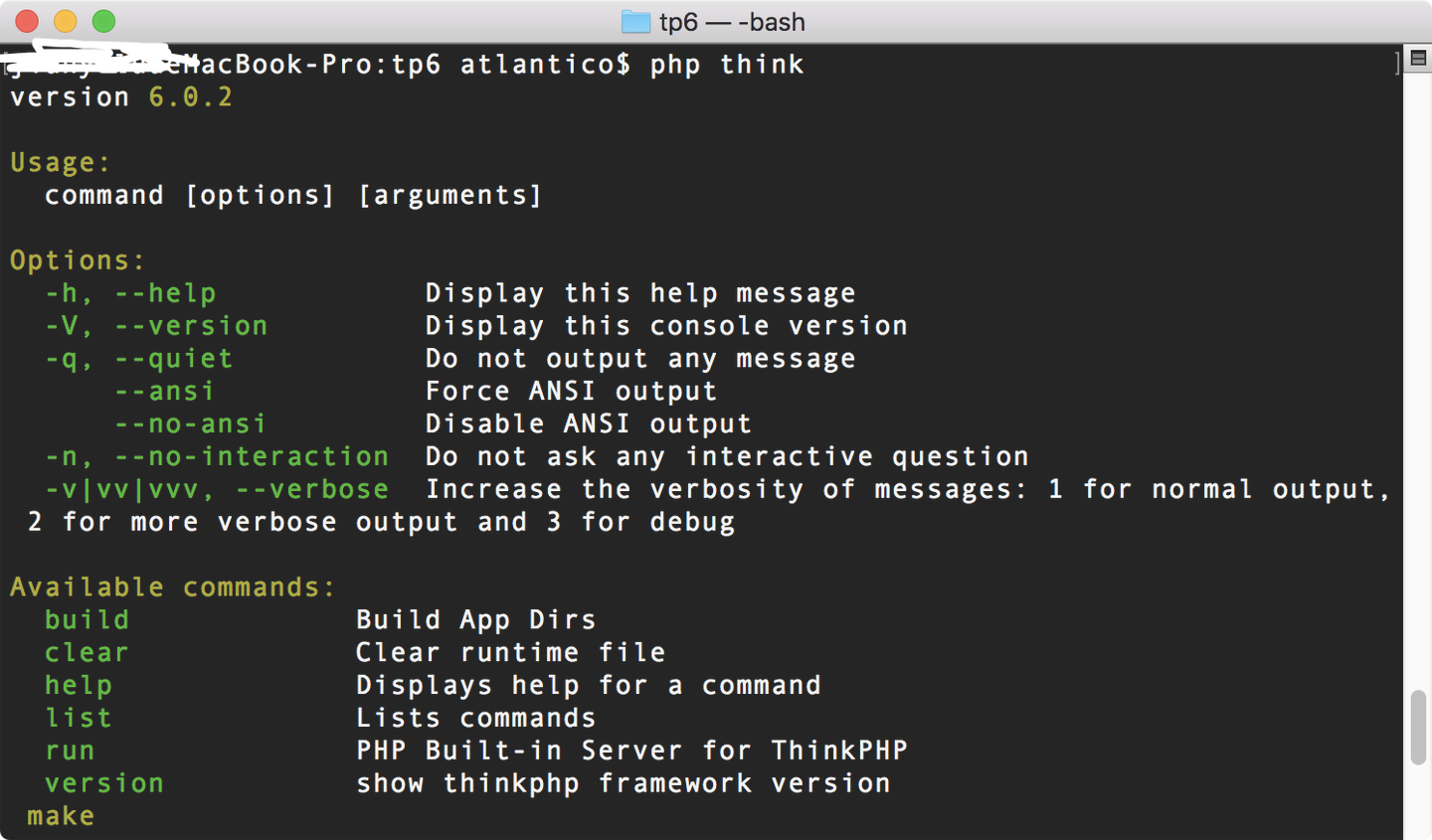Minimize the Terminal window with yellow button
The height and width of the screenshot is (840, 1432).
point(66,21)
